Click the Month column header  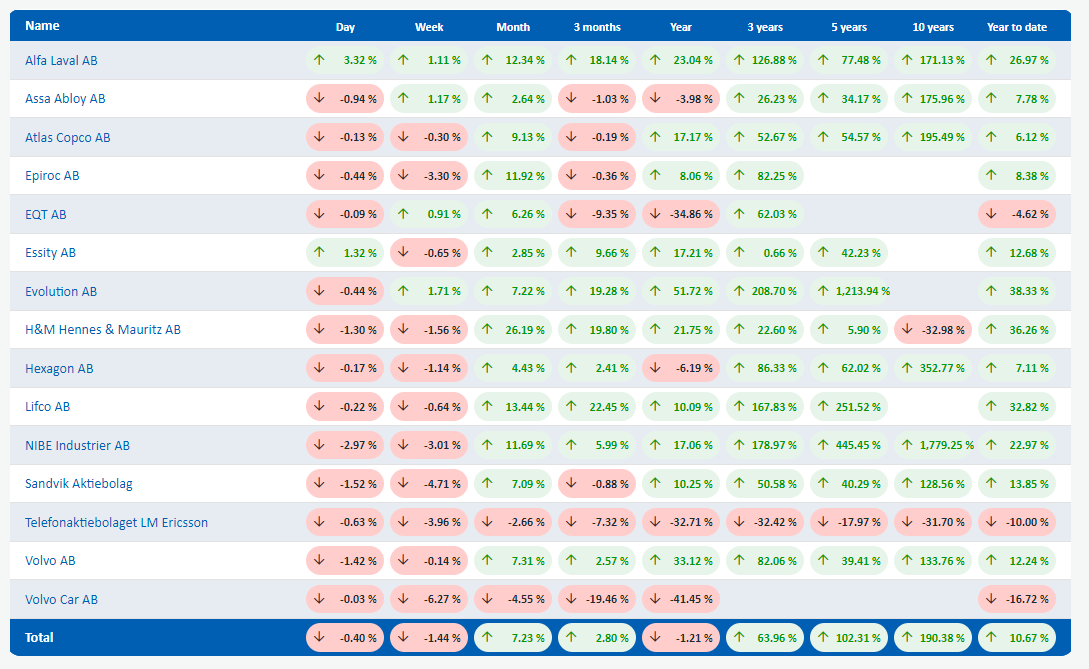pyautogui.click(x=513, y=27)
